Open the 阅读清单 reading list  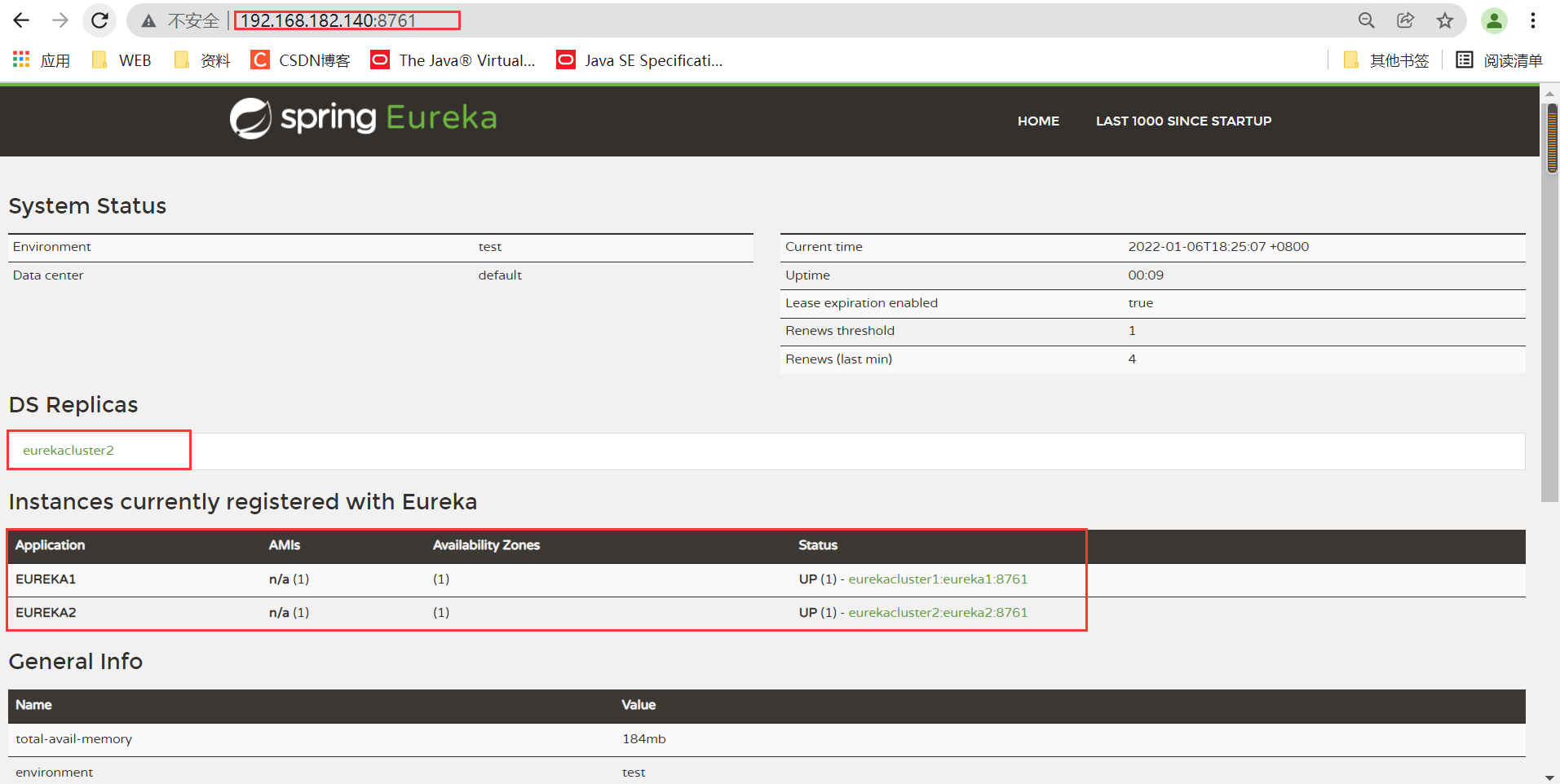tap(1499, 60)
